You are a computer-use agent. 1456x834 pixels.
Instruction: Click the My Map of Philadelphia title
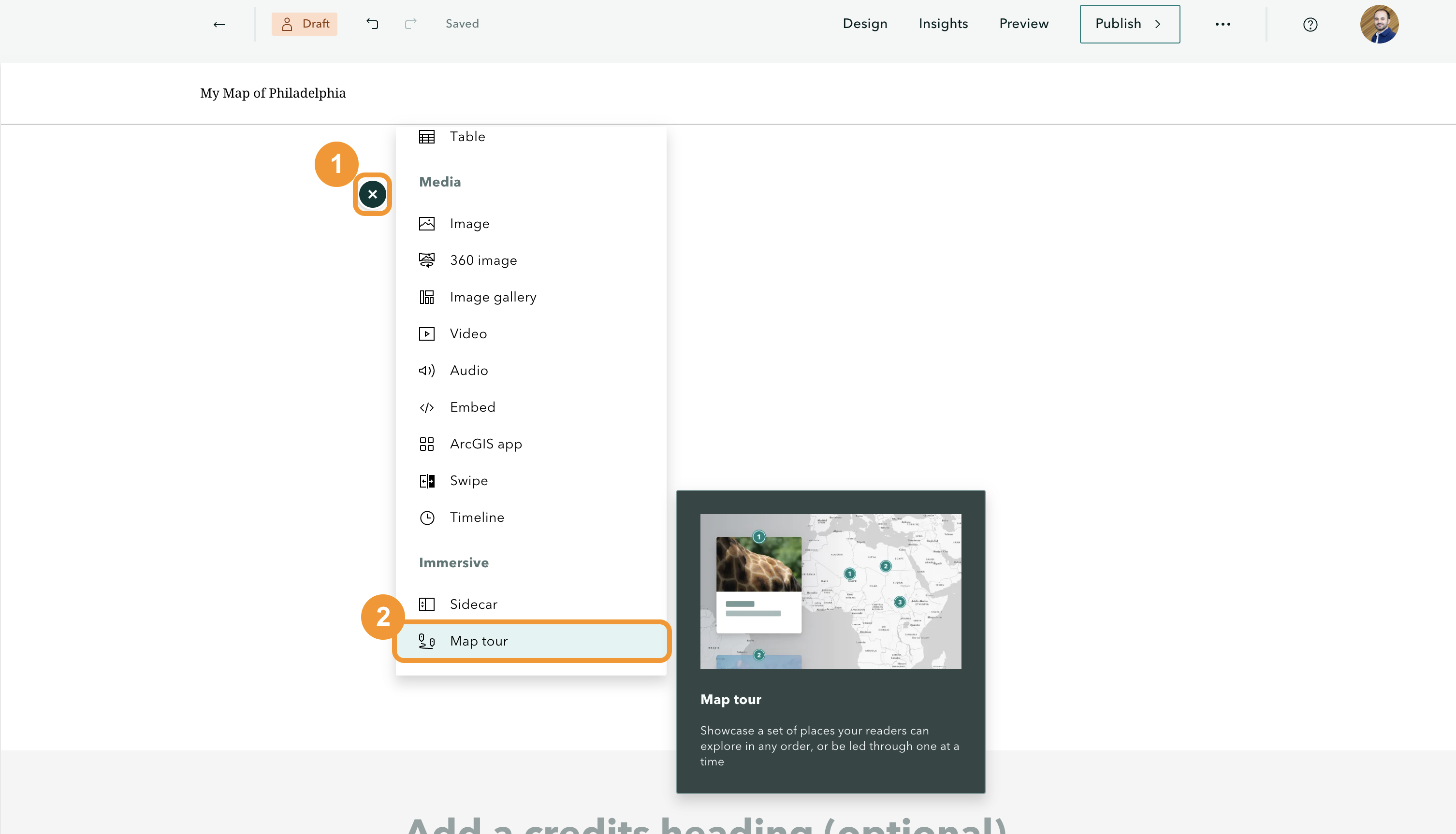click(x=273, y=93)
